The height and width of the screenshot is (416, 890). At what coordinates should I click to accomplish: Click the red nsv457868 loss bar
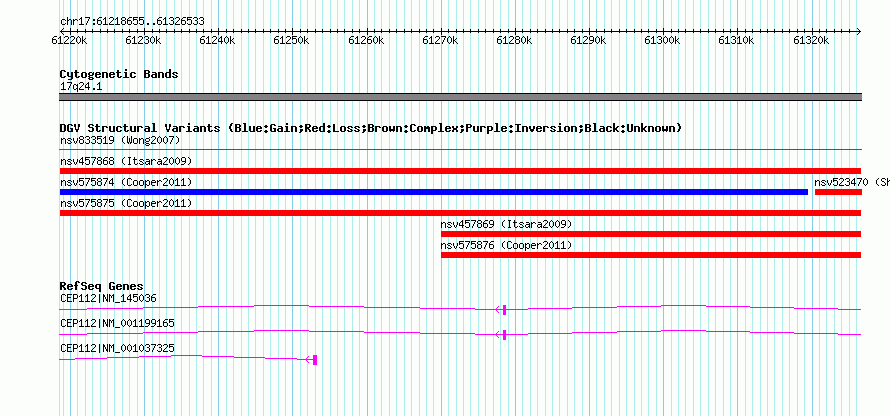pos(460,171)
